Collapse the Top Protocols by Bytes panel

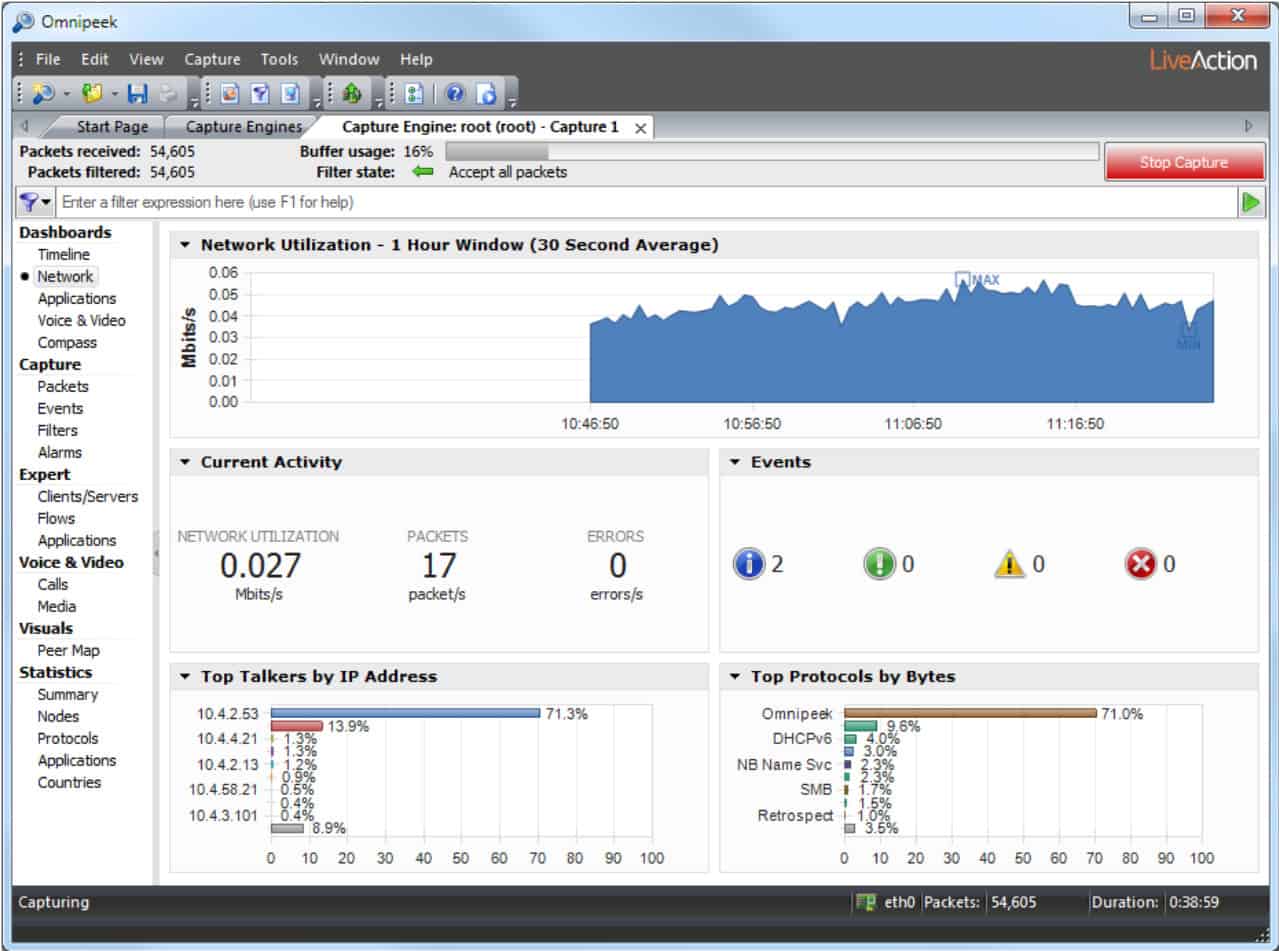[x=735, y=677]
